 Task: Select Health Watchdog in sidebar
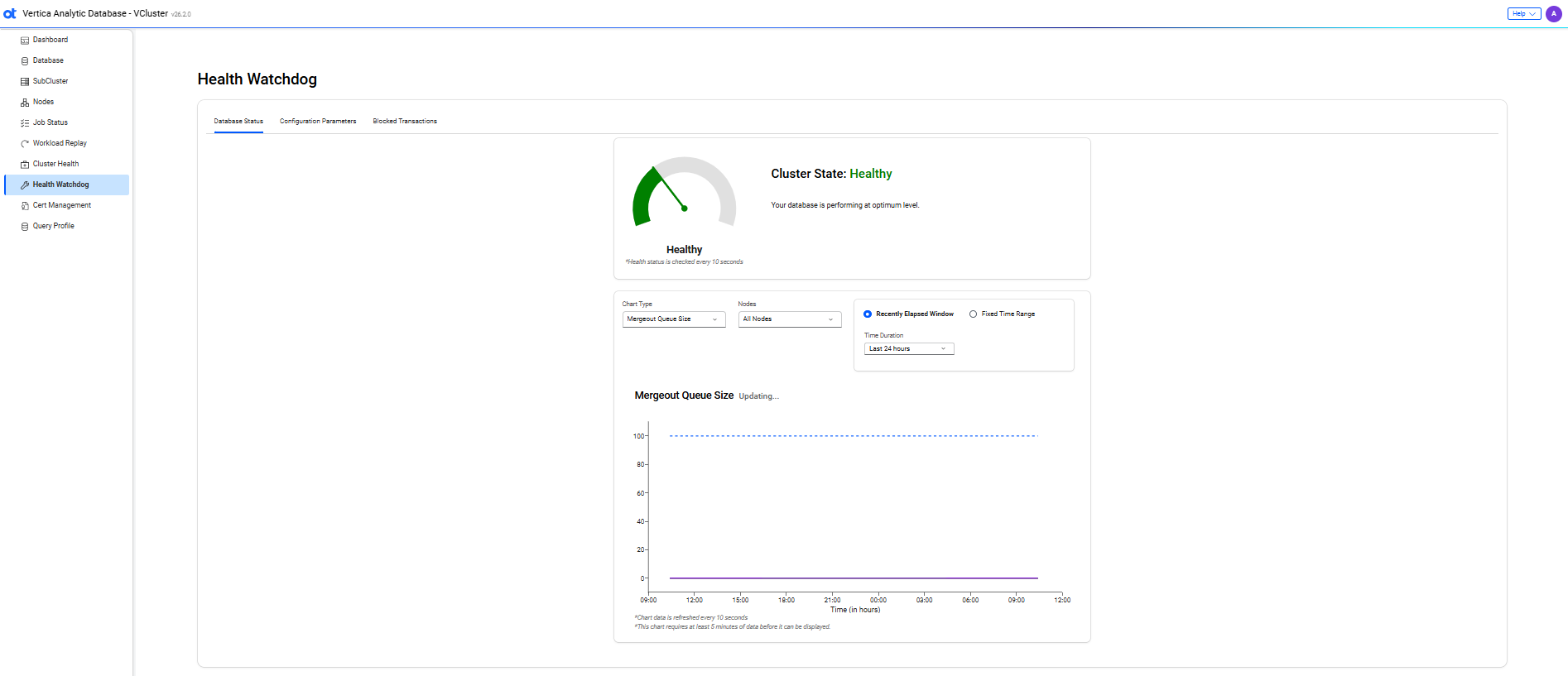[x=67, y=185]
